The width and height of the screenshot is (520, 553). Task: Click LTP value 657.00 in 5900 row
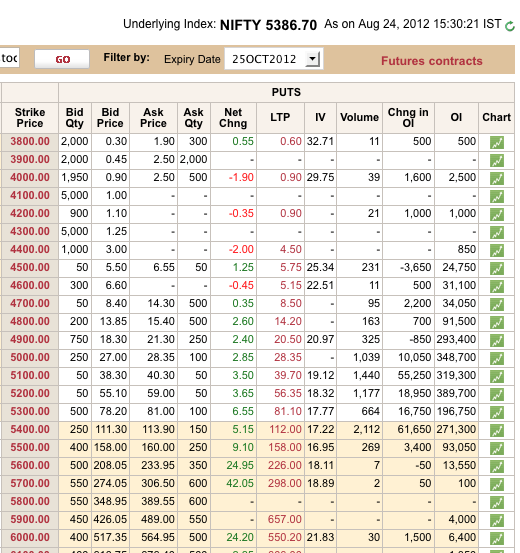(285, 519)
